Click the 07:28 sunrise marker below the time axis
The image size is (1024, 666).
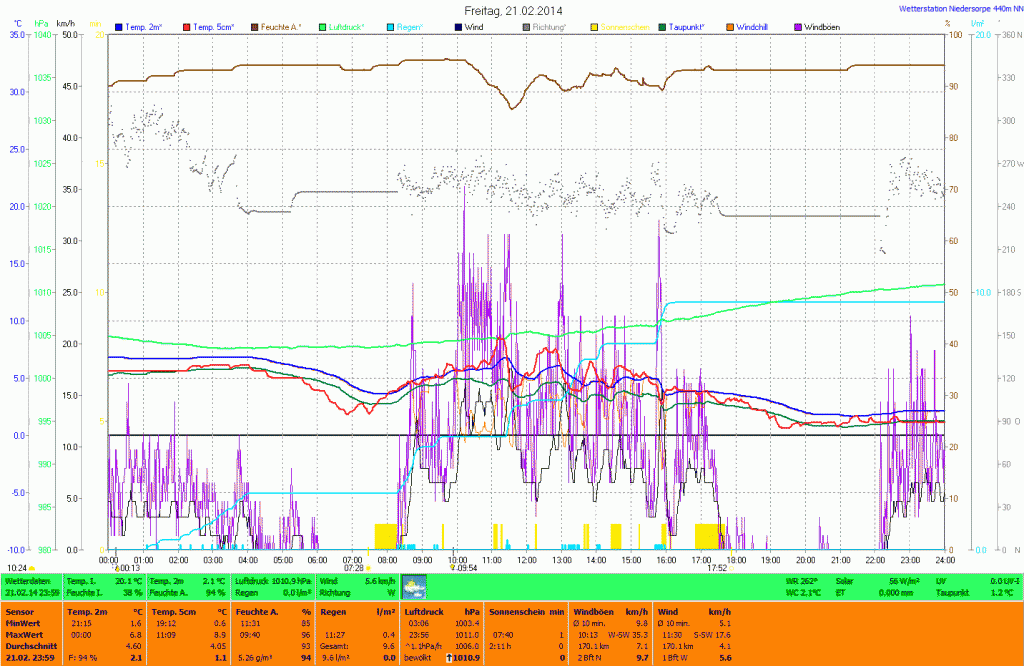353,568
